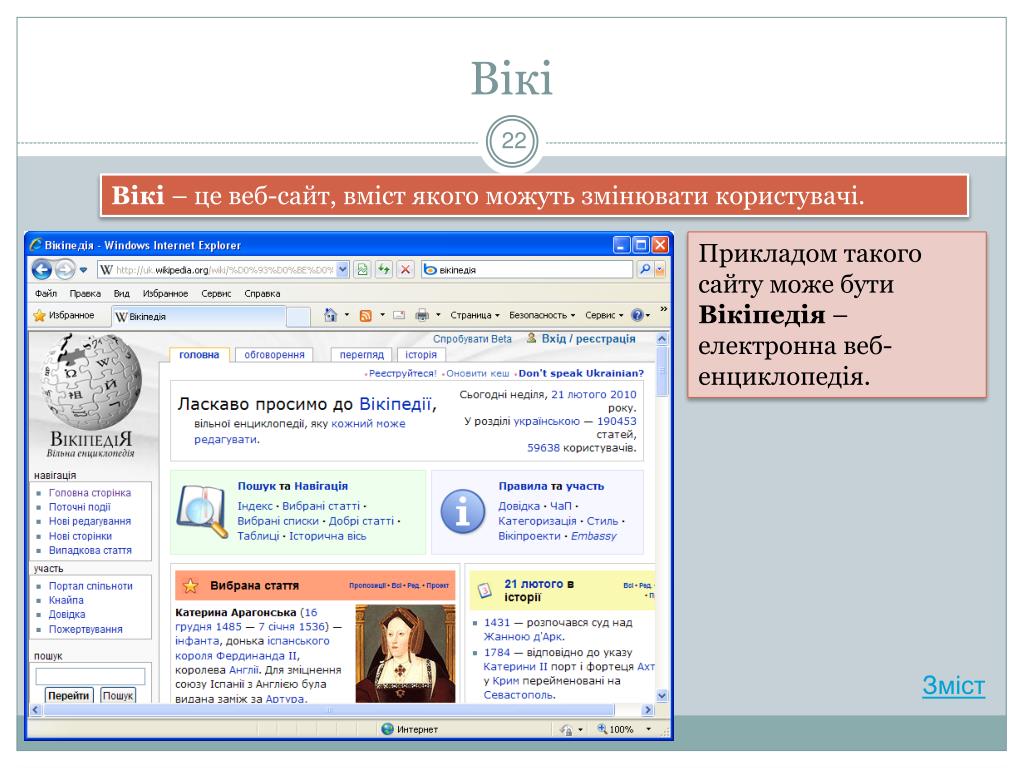Click the horizontal scrollbar thumb
The image size is (1024, 768).
coord(328,710)
